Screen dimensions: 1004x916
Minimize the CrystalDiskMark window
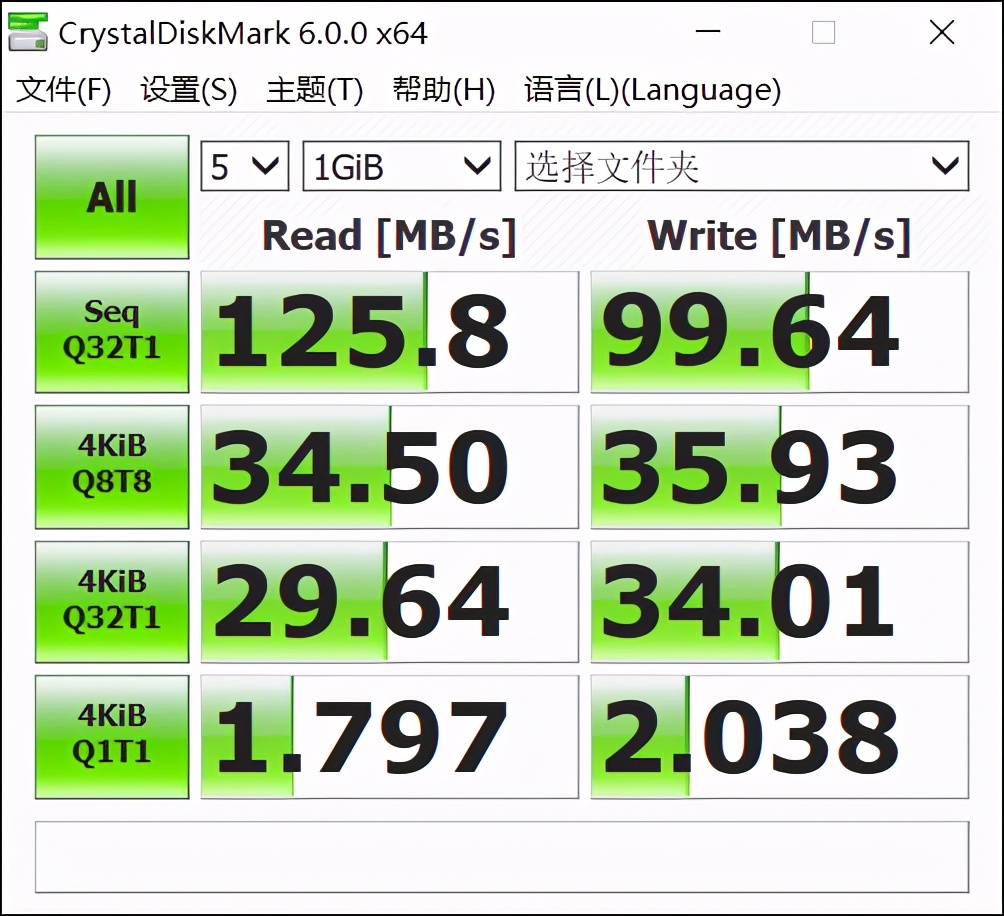(708, 32)
